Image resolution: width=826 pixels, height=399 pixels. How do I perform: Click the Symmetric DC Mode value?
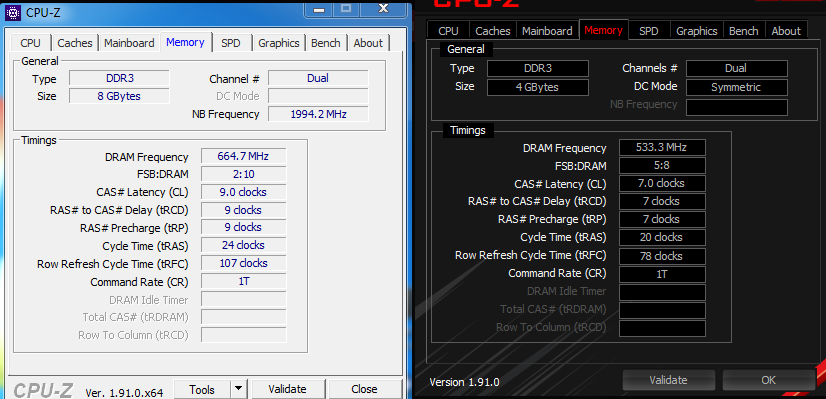(736, 87)
